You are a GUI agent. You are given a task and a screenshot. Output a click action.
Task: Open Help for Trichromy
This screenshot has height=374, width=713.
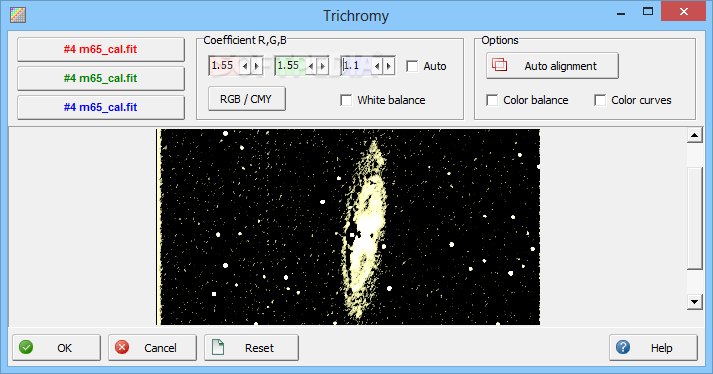coord(653,348)
